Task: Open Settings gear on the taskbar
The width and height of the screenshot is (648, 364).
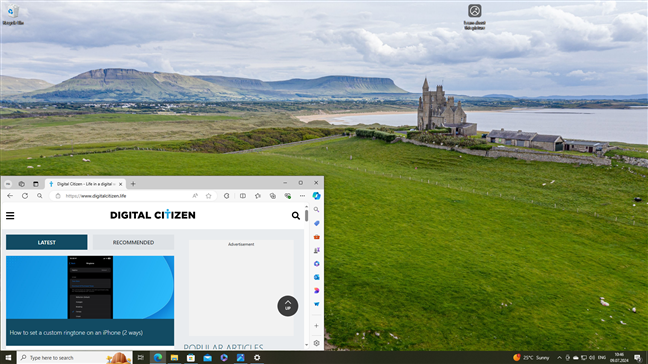Action: click(x=257, y=358)
